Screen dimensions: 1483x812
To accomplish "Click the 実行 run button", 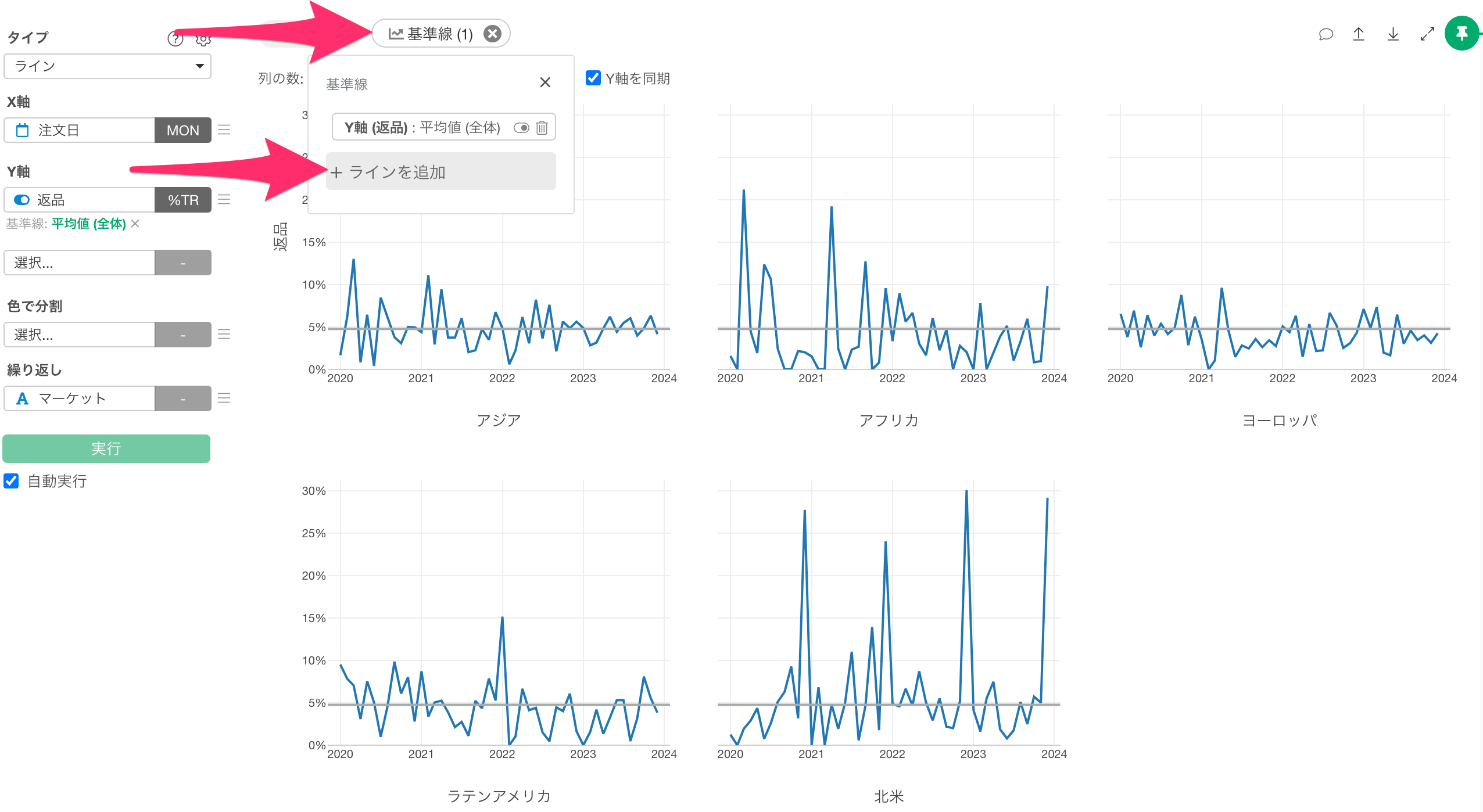I will click(106, 448).
